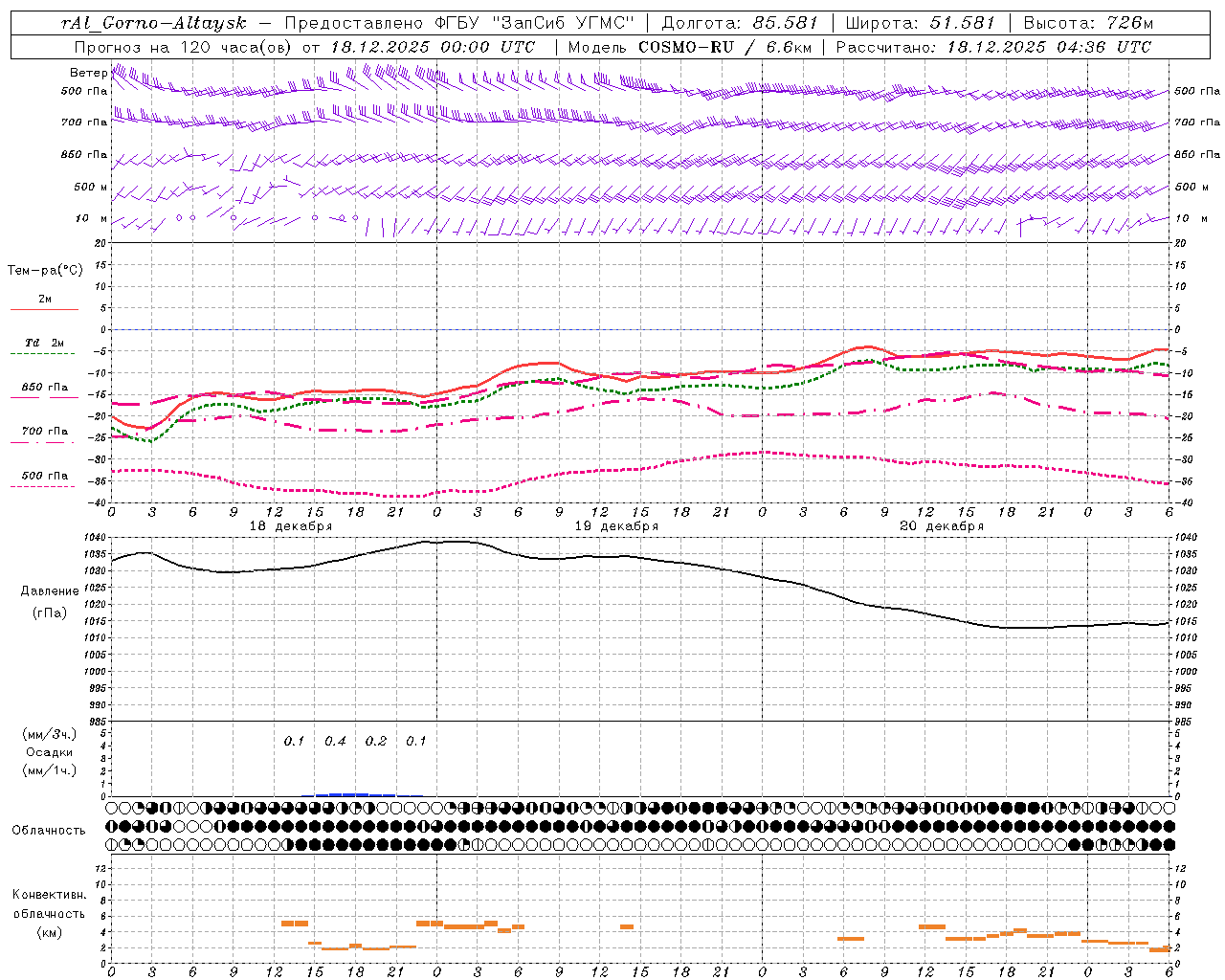Image resolution: width=1225 pixels, height=980 pixels.
Task: Click the '0.4' precipitation amount value
Action: pos(335,742)
